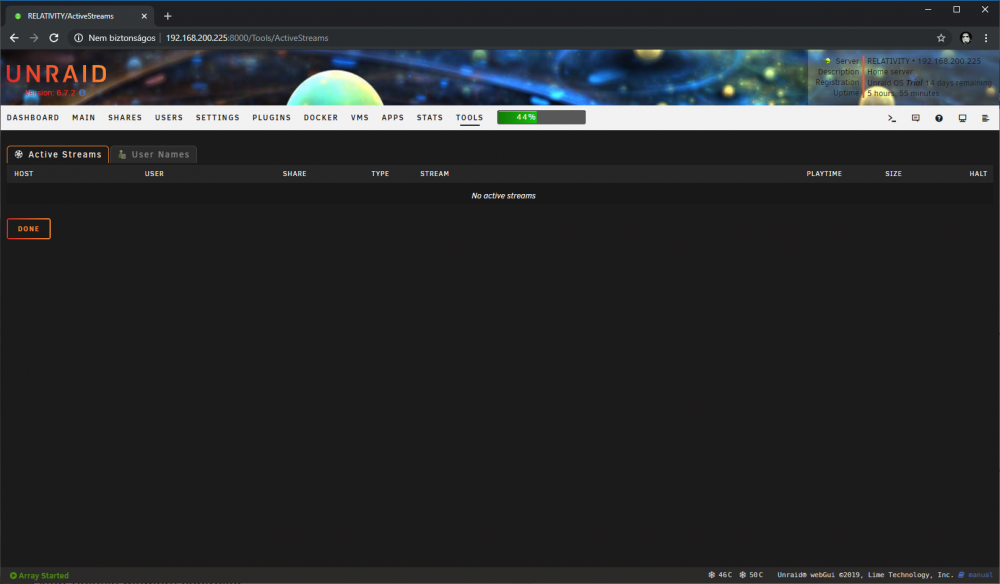Open the Stats menu
The height and width of the screenshot is (584, 1000).
tap(430, 118)
